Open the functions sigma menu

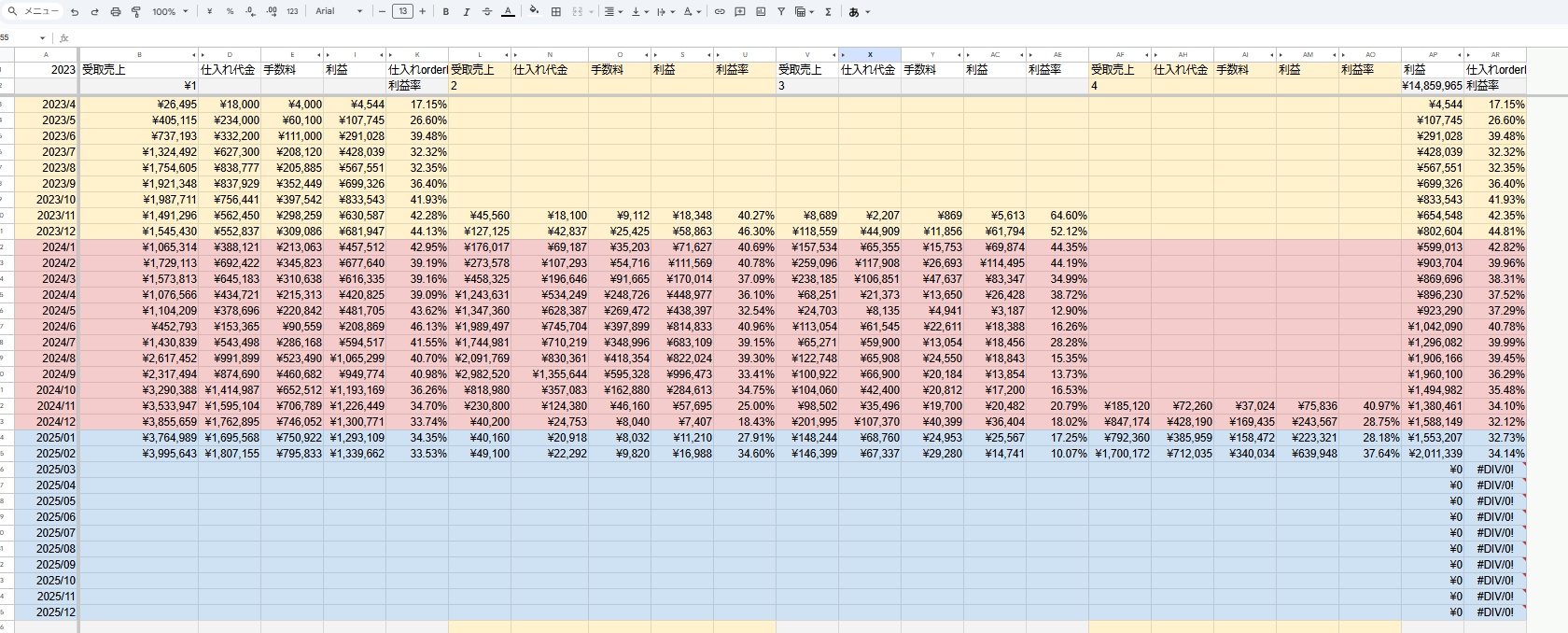(828, 11)
